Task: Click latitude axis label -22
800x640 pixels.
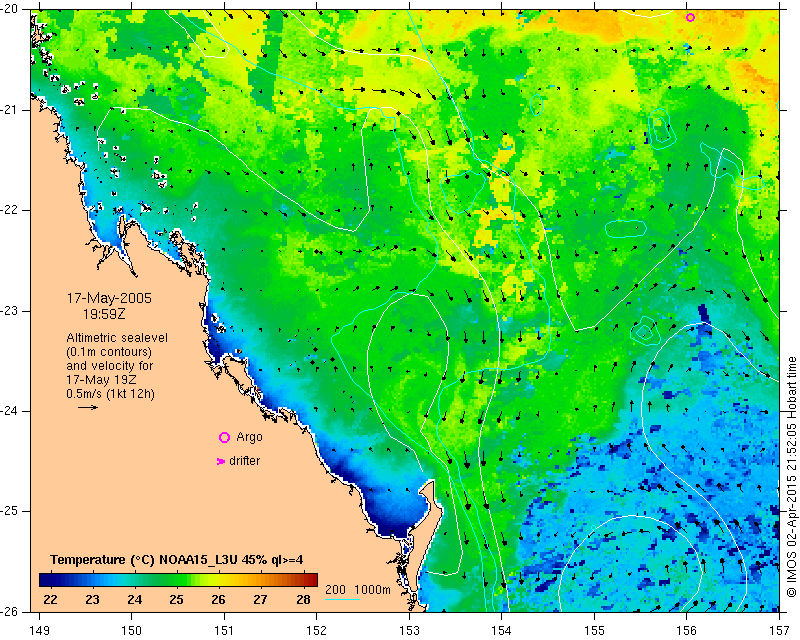Action: coord(10,210)
